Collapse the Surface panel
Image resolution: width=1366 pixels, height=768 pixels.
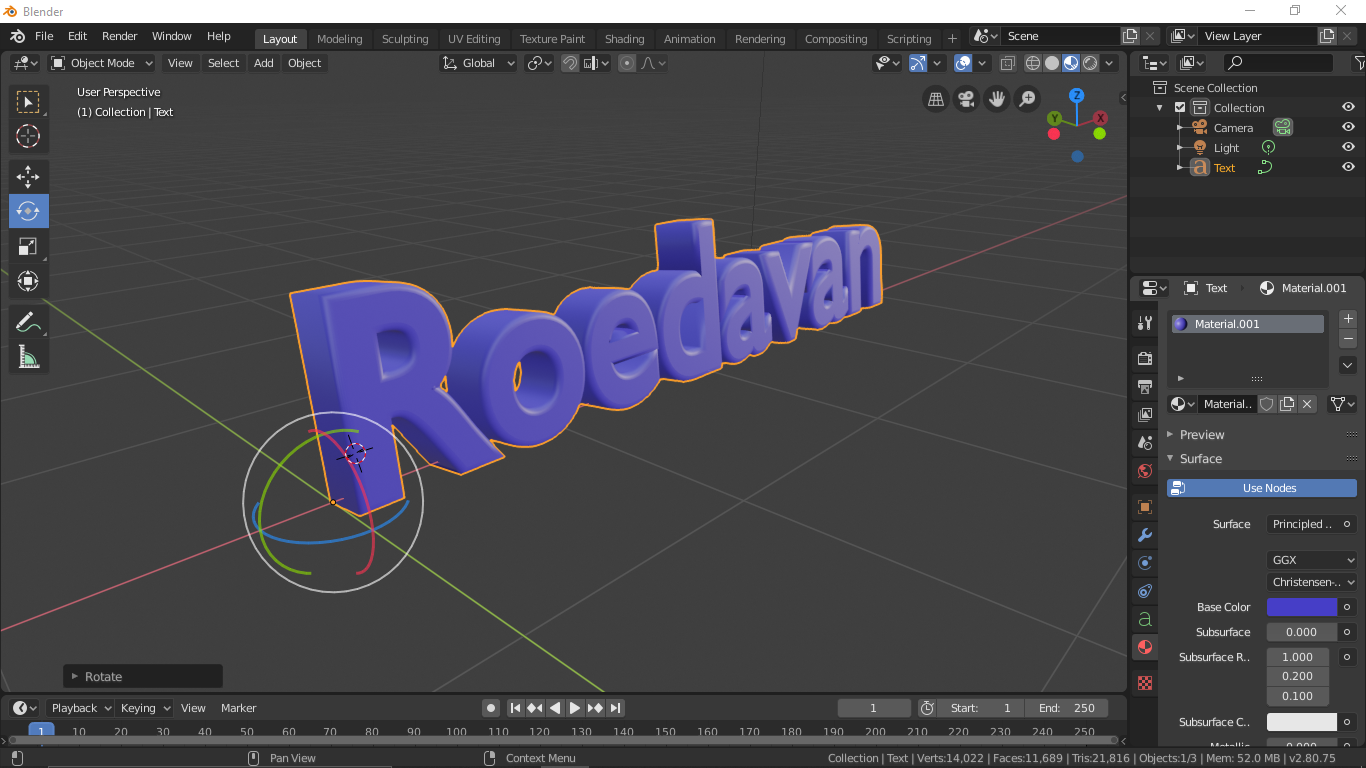tap(1201, 459)
